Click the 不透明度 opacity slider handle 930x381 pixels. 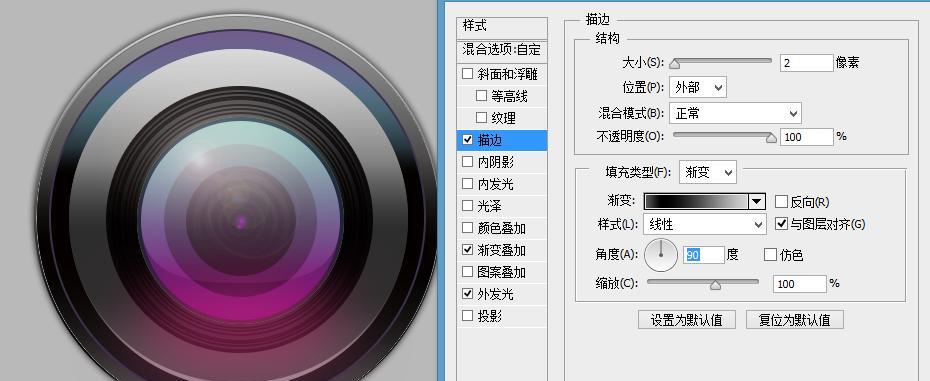pyautogui.click(x=771, y=138)
